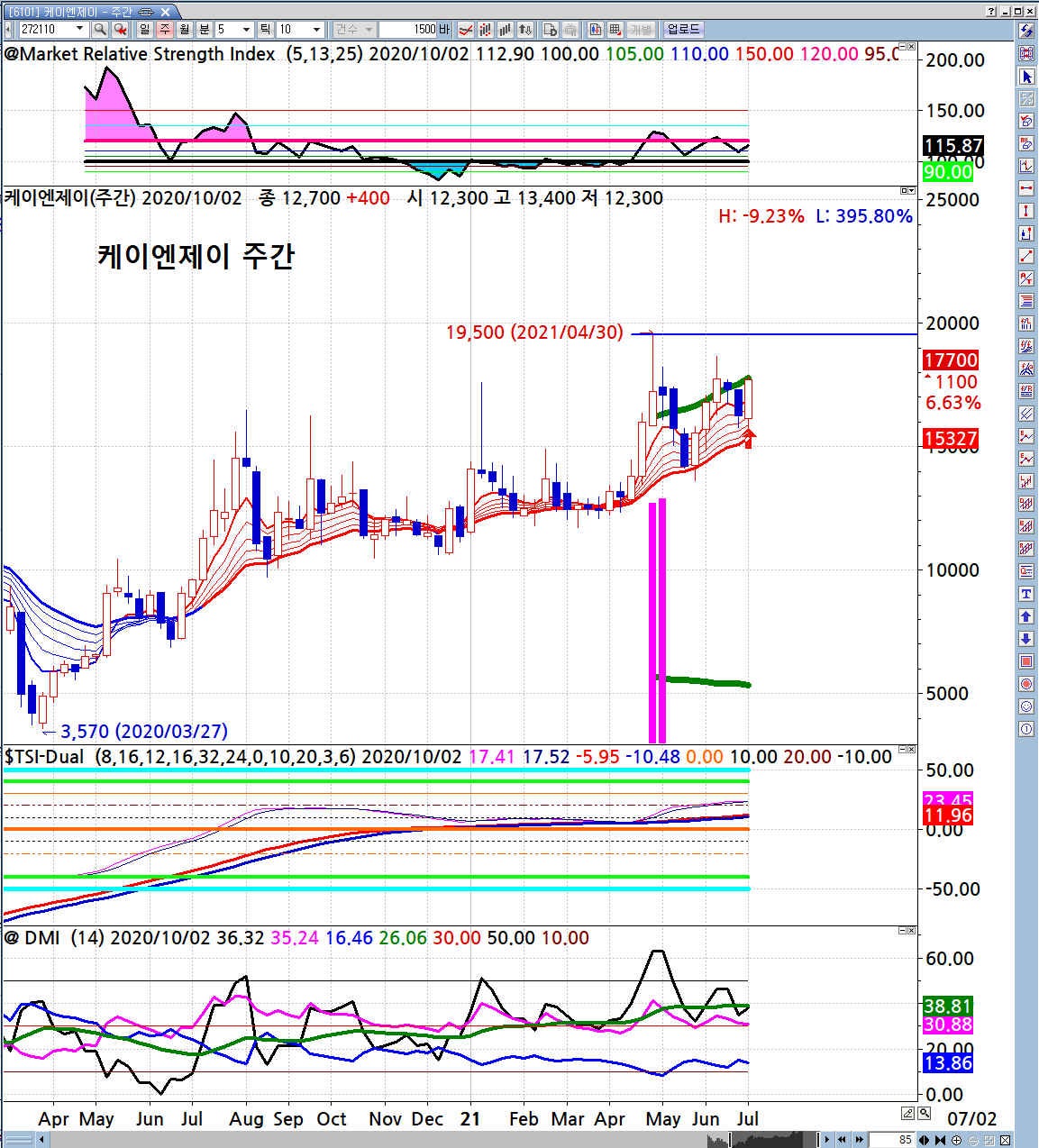Image resolution: width=1039 pixels, height=1148 pixels.
Task: Insert the smiley face marker
Action: (1026, 706)
